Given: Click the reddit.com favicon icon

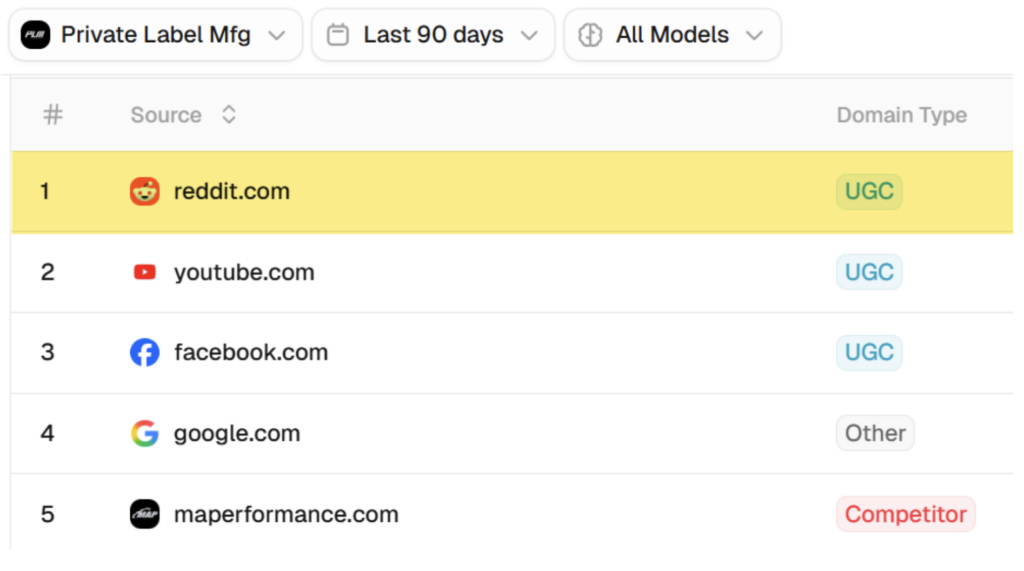Looking at the screenshot, I should pyautogui.click(x=145, y=191).
